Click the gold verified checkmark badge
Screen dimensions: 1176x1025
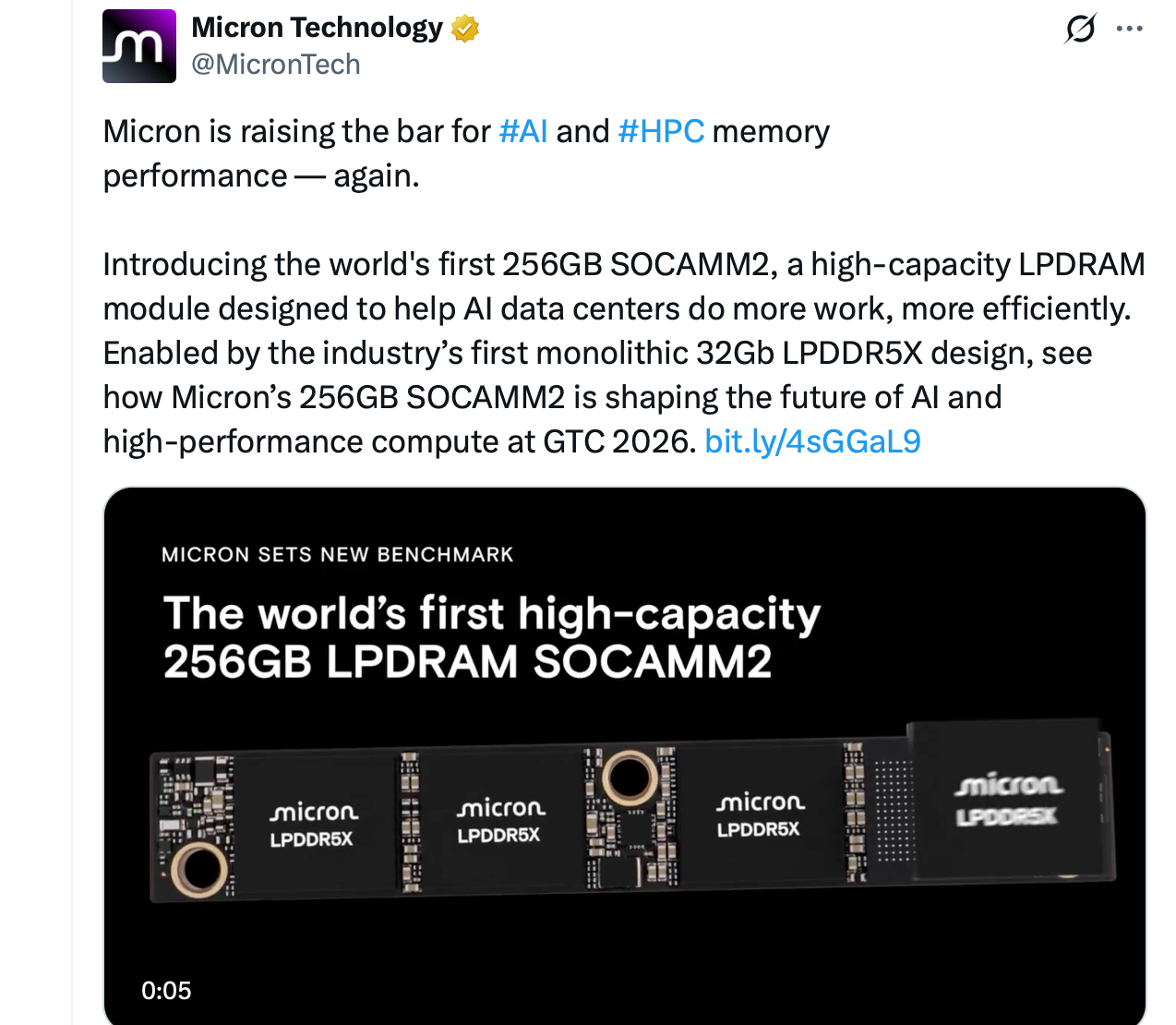(464, 28)
